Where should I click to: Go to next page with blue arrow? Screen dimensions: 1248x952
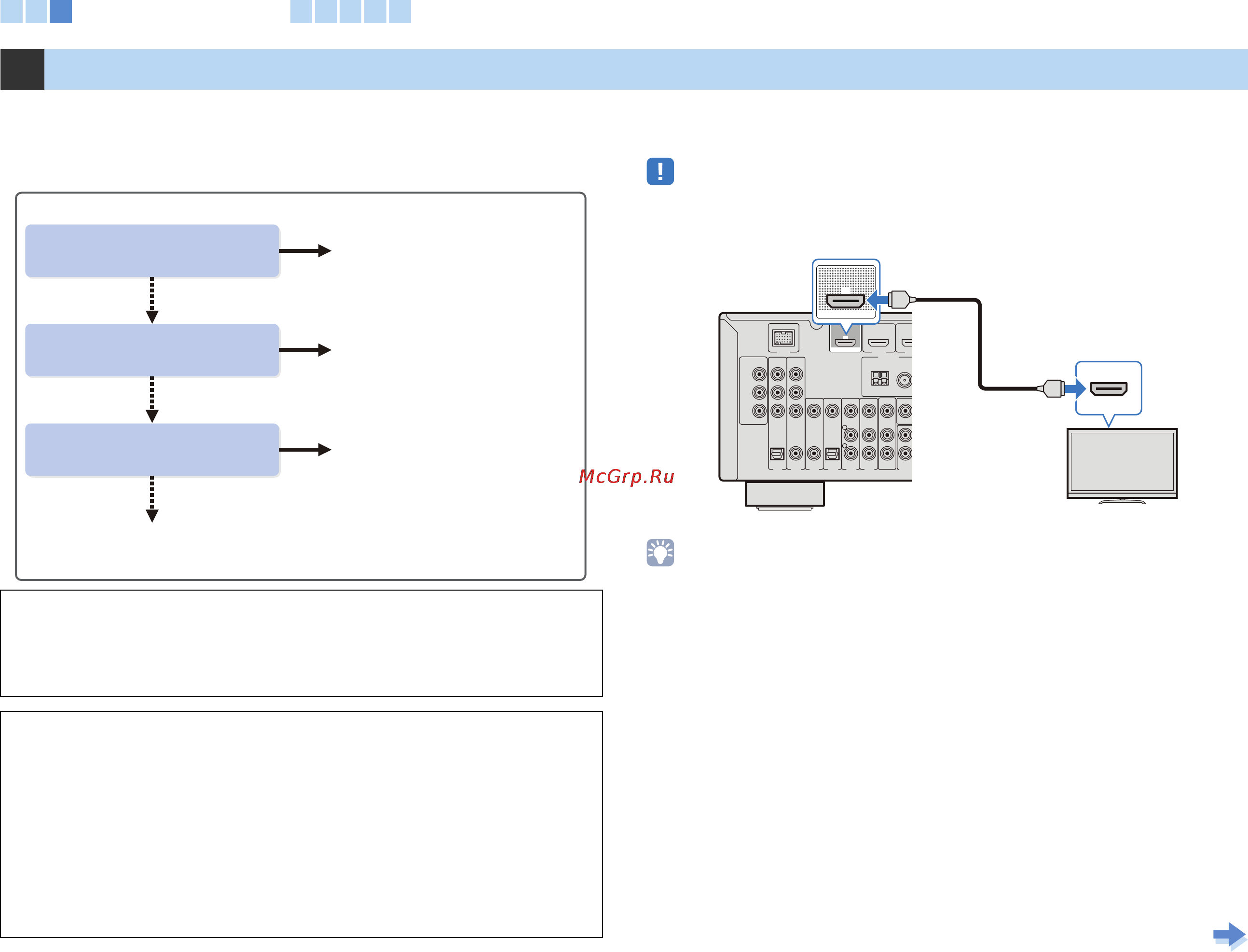click(1229, 935)
